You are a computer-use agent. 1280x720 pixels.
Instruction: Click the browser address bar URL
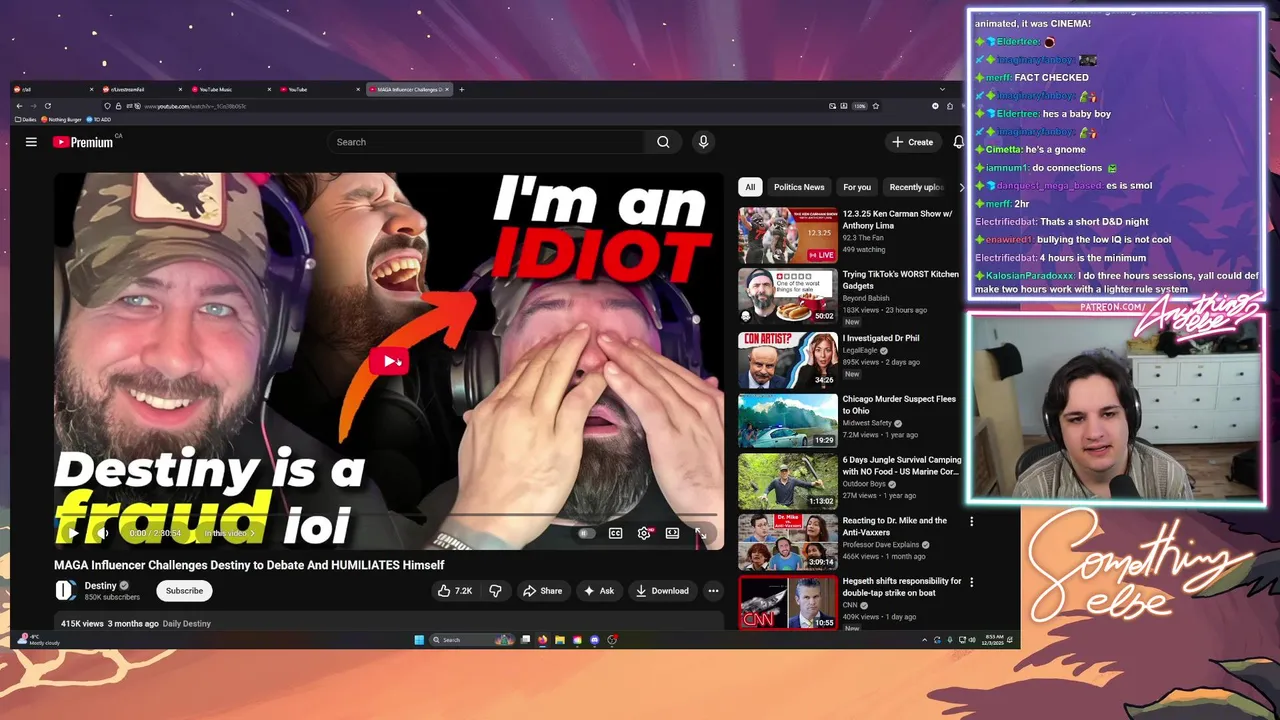pos(195,106)
